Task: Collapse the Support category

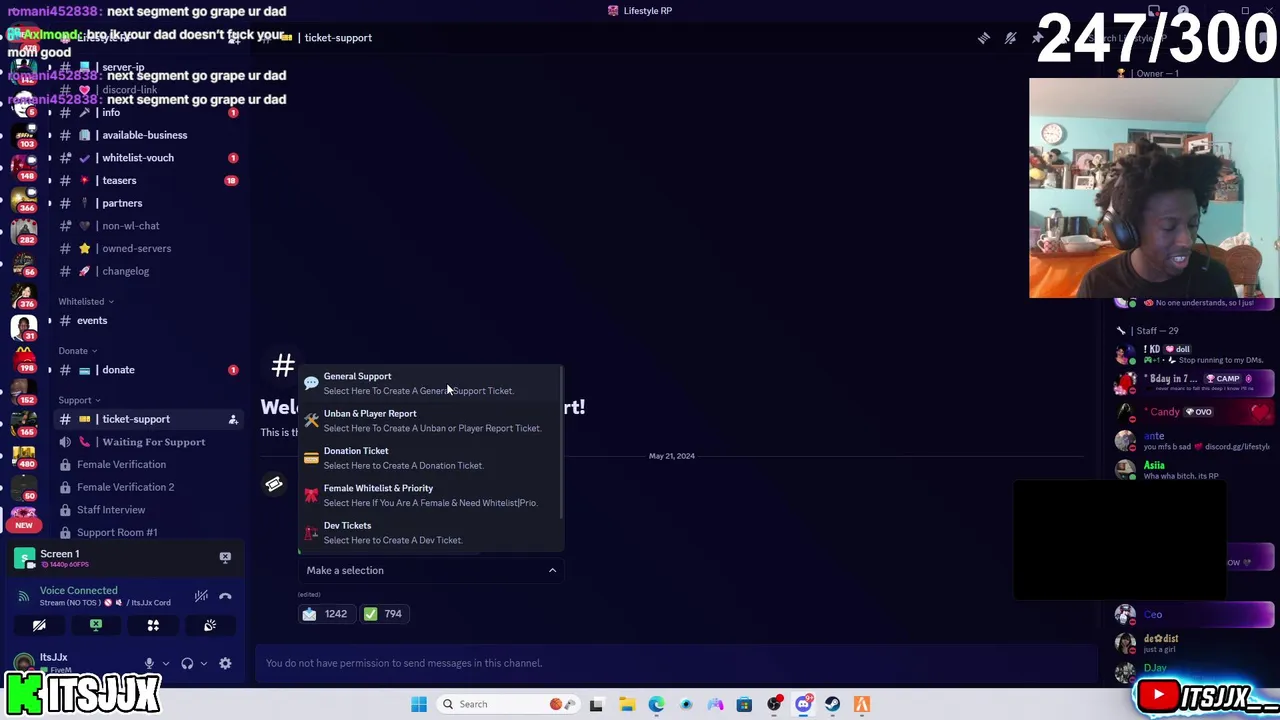Action: [x=79, y=400]
